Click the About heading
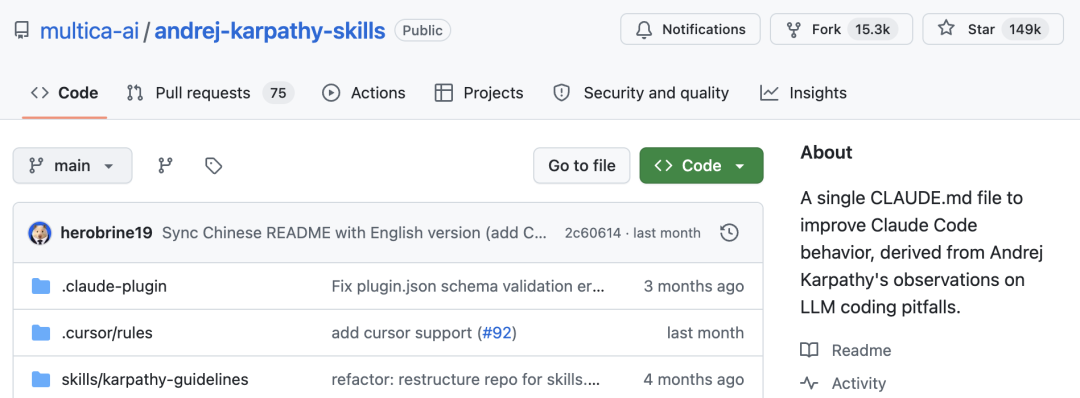Viewport: 1080px width, 398px height. (827, 152)
